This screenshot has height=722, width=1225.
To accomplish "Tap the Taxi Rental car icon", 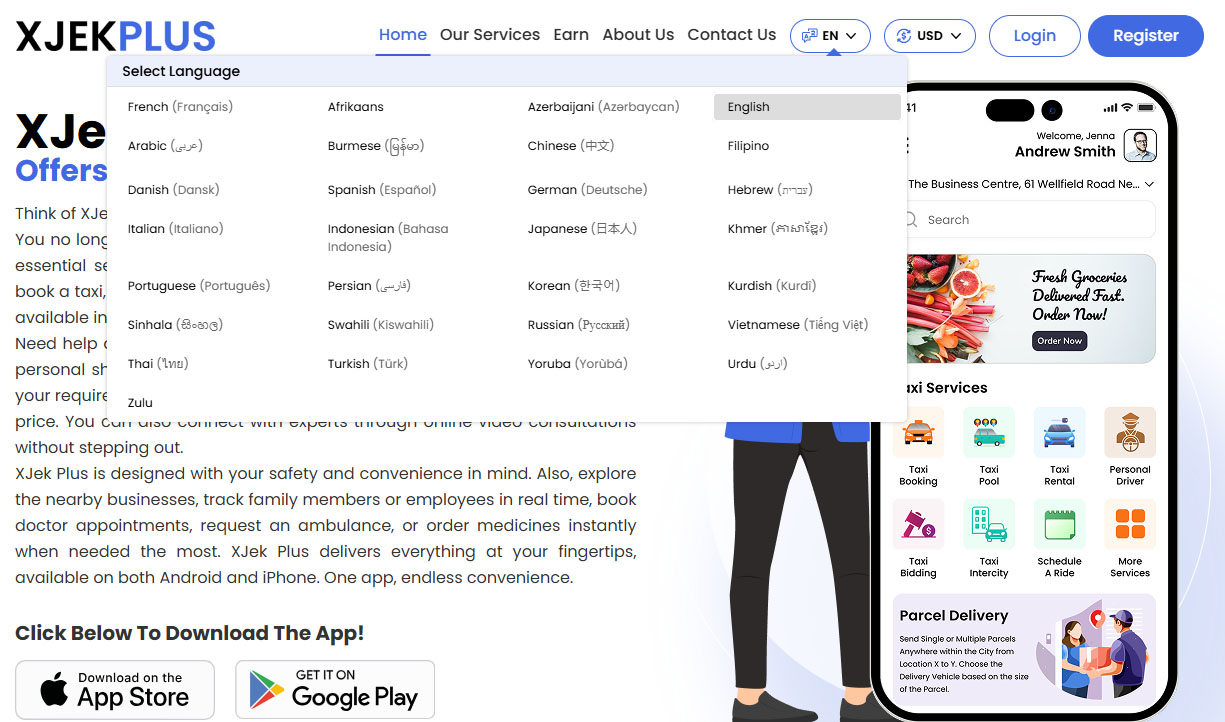I will (1059, 434).
